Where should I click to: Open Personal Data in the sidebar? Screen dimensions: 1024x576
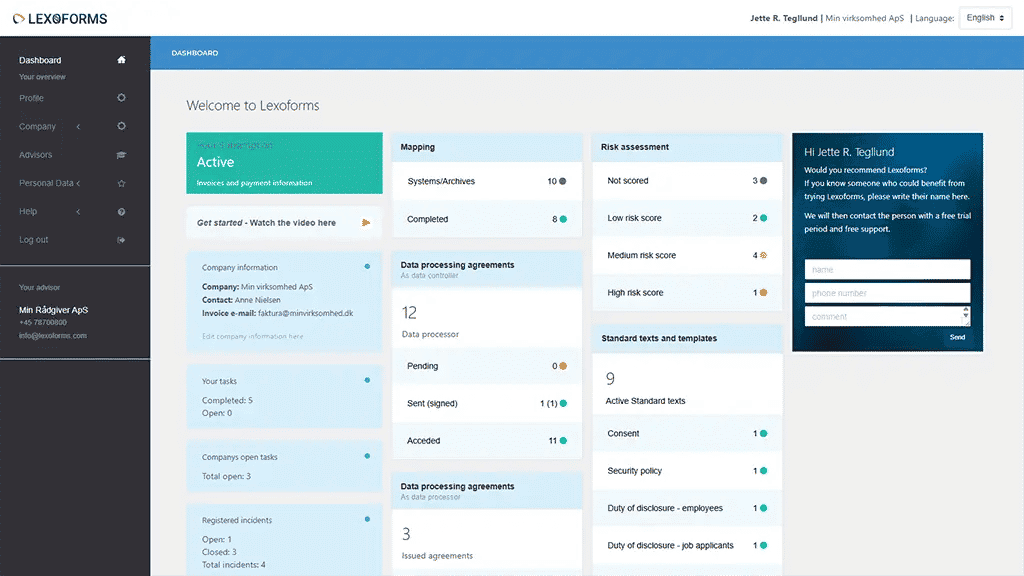coord(46,183)
